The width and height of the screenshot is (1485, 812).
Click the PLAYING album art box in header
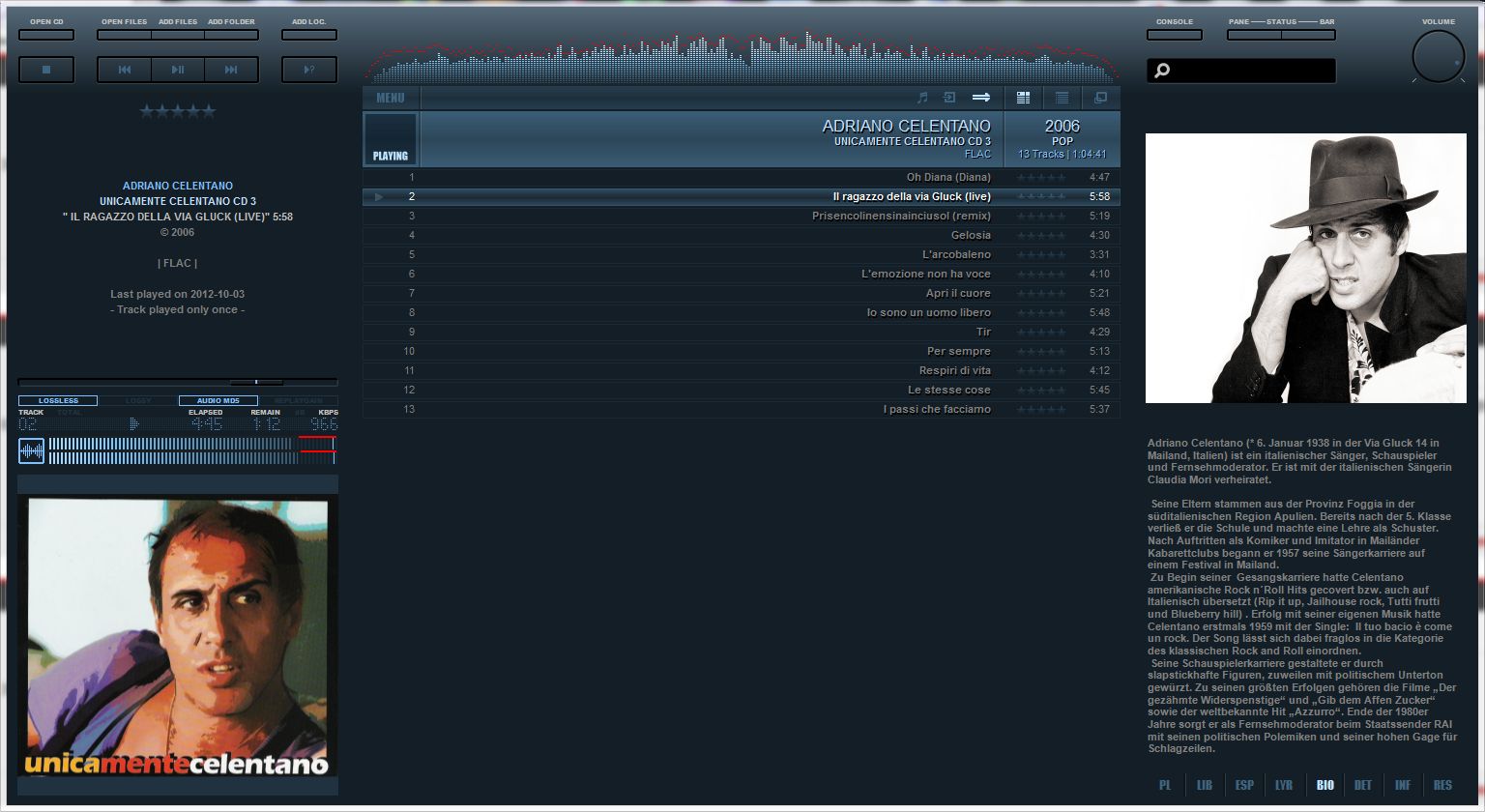coord(391,139)
